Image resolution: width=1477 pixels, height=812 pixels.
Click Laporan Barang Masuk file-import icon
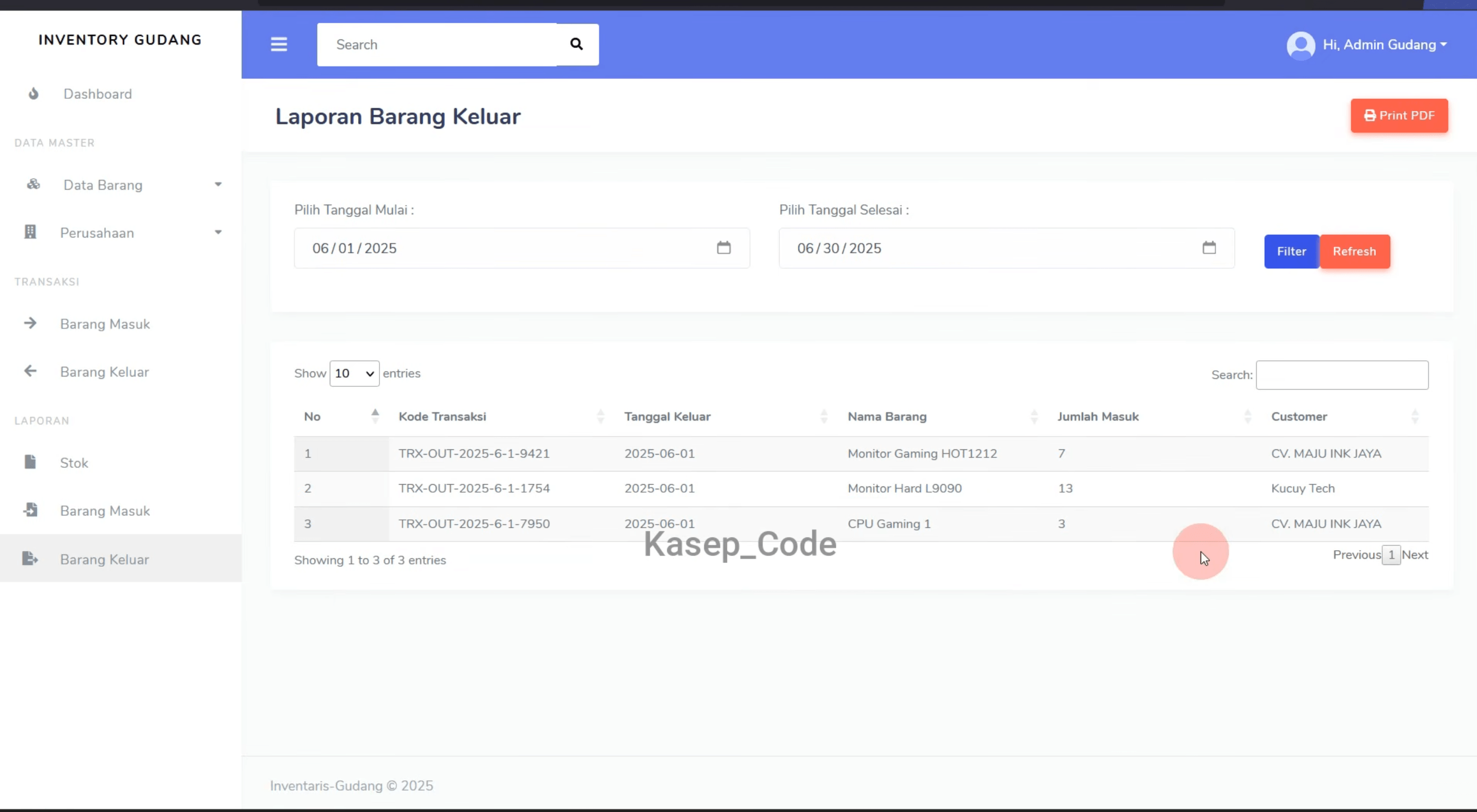click(x=30, y=510)
